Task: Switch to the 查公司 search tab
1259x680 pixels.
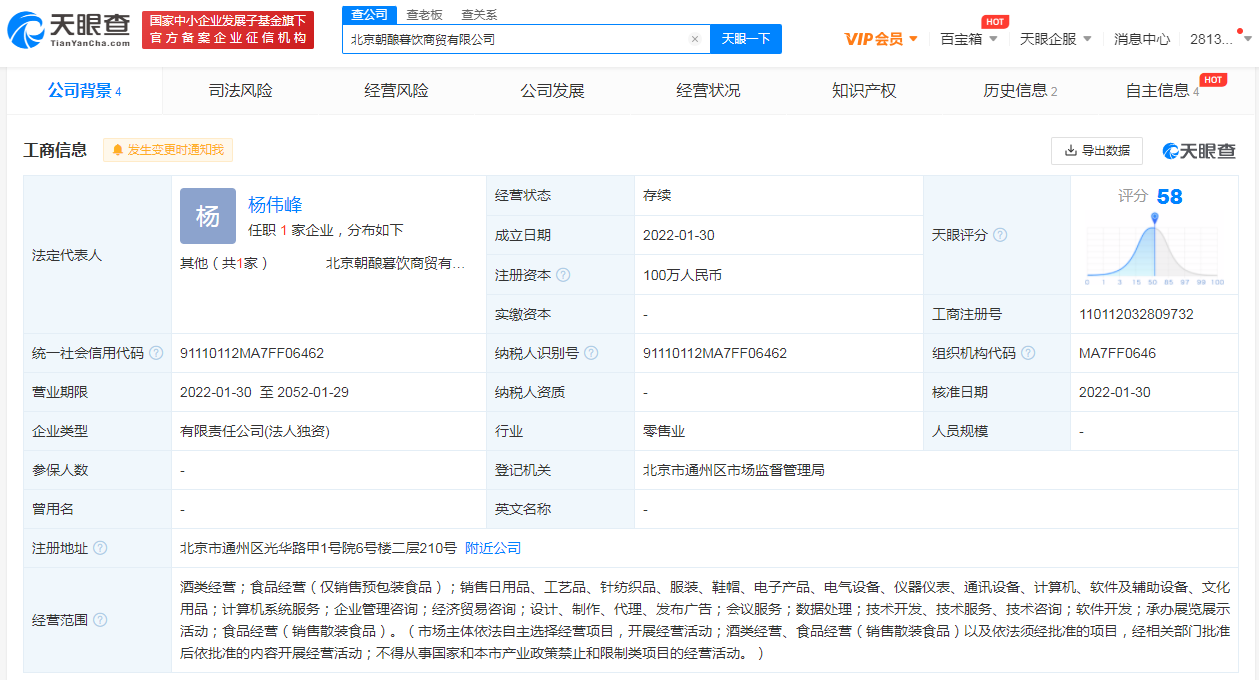Action: point(370,14)
